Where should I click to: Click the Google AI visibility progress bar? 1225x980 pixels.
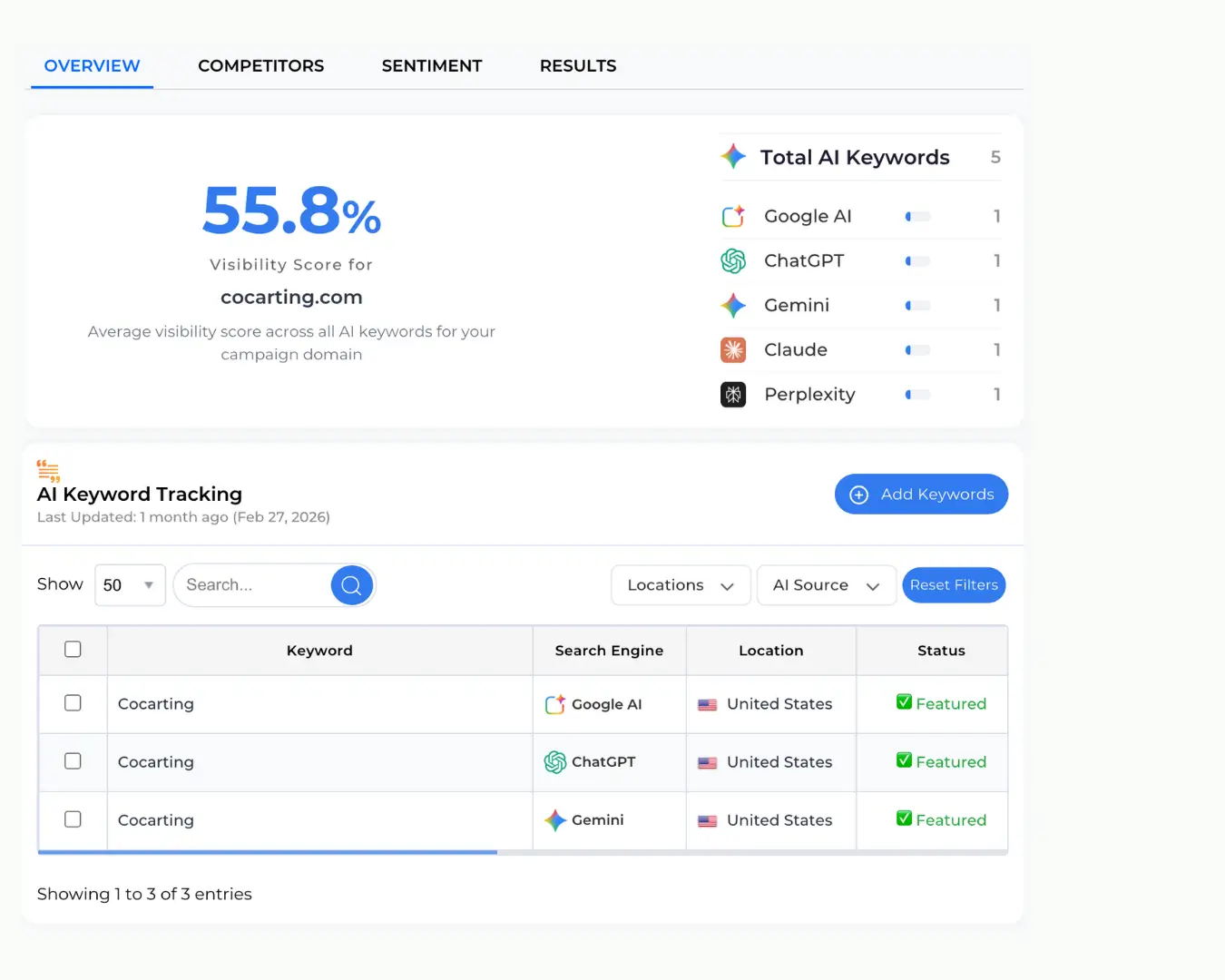click(916, 216)
